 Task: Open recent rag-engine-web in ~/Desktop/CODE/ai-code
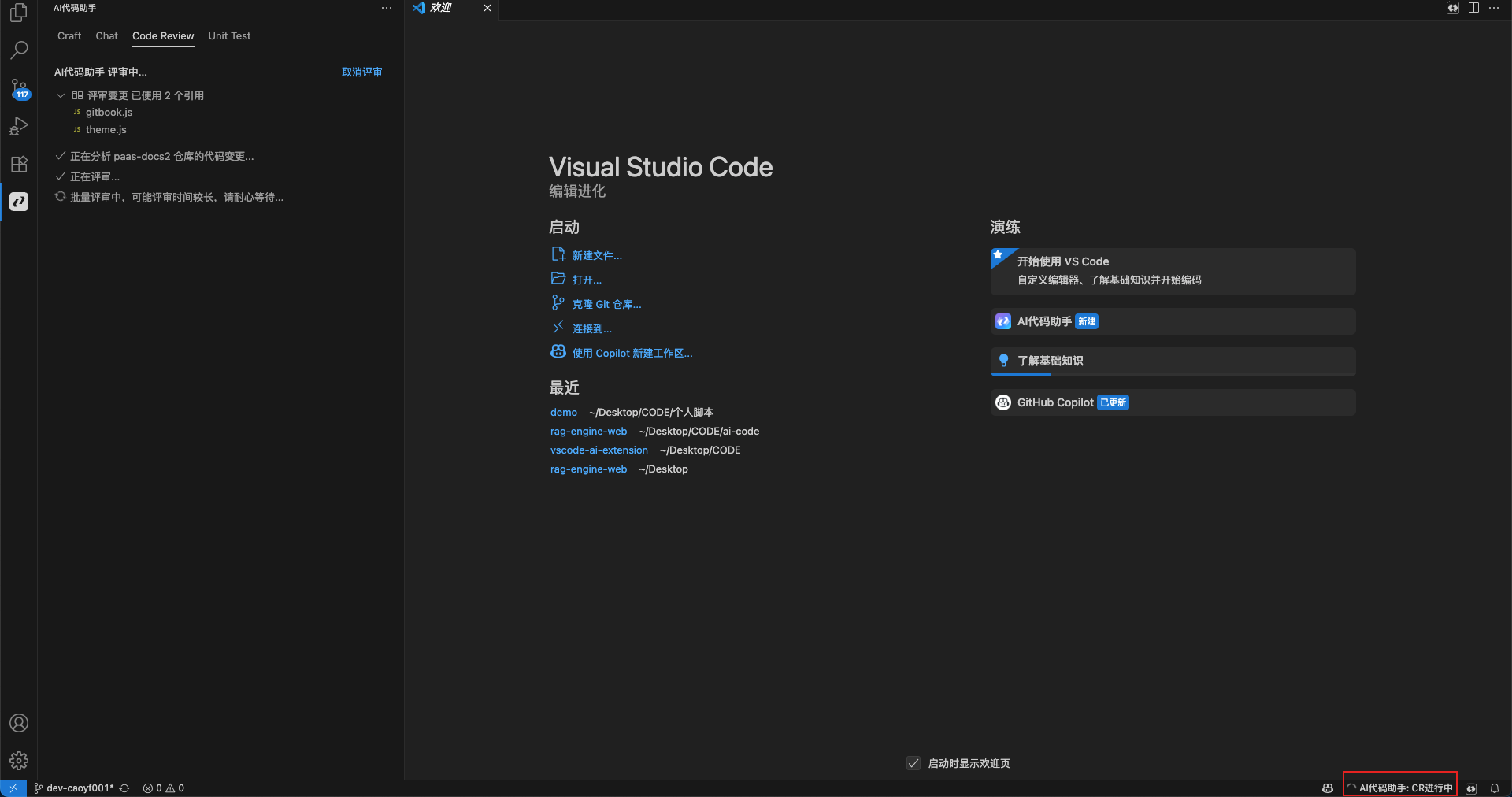[x=588, y=431]
